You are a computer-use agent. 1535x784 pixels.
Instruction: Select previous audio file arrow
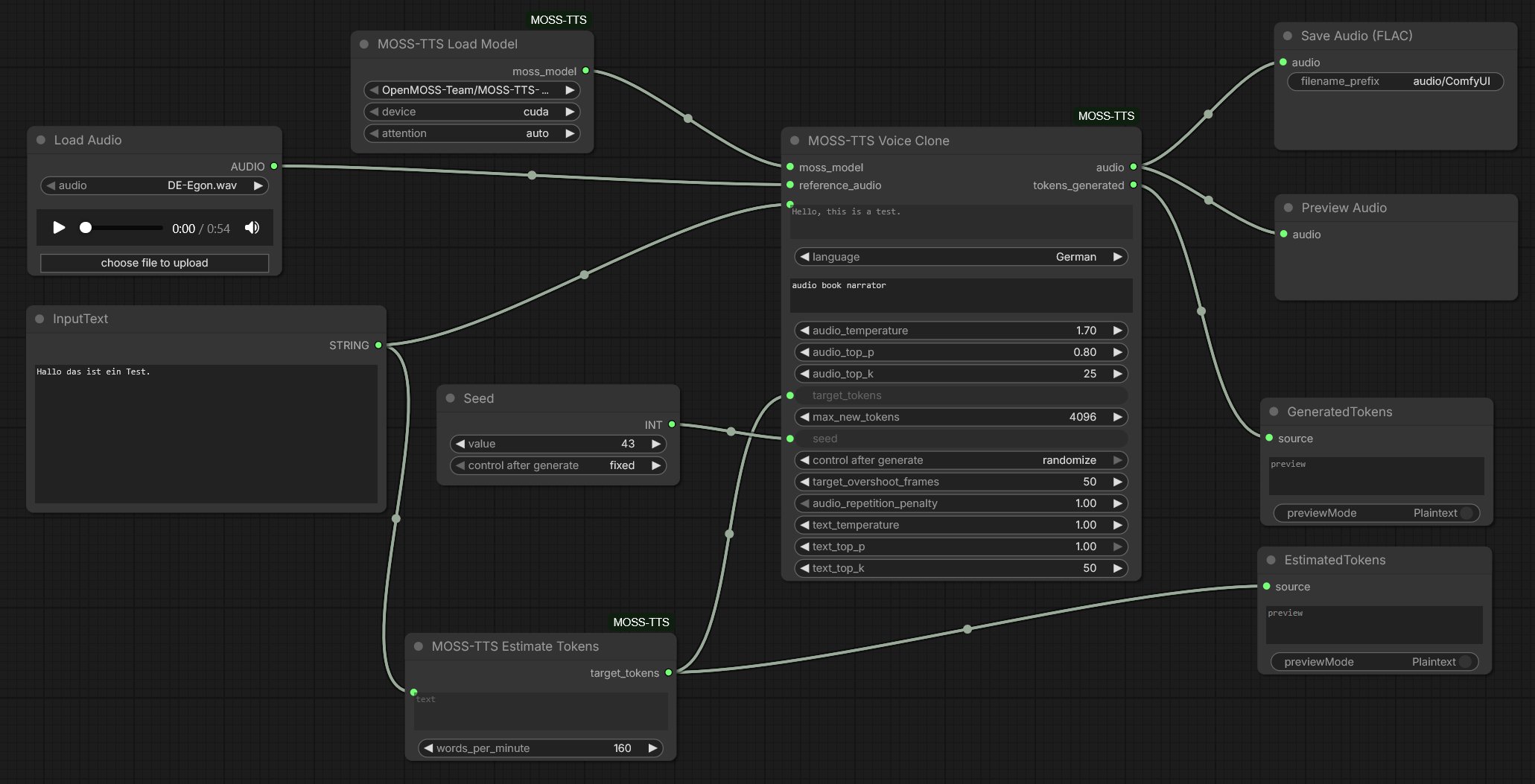tap(51, 185)
